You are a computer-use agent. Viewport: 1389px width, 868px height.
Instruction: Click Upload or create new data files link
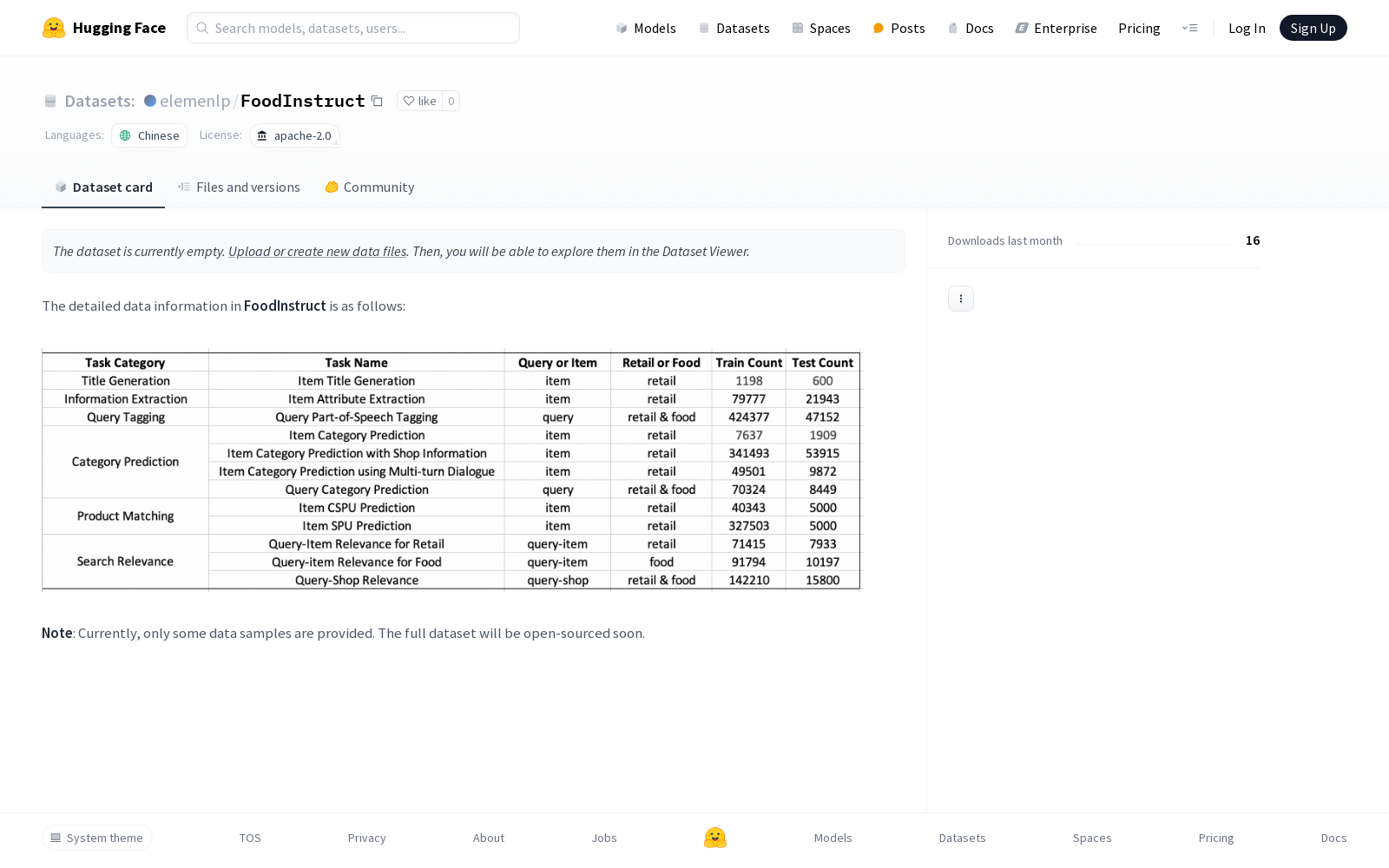pos(318,251)
